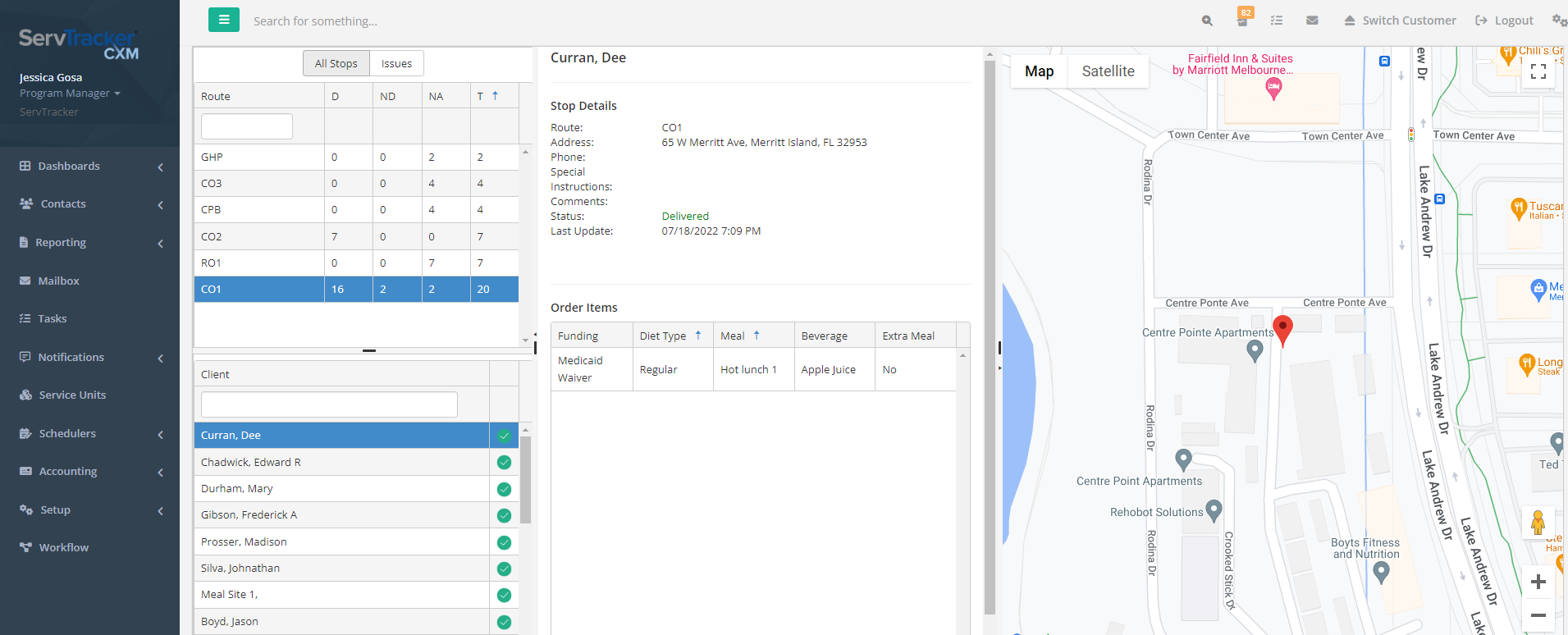
Task: Click delivered check icon for Gibson, Frederick A
Action: tap(504, 515)
